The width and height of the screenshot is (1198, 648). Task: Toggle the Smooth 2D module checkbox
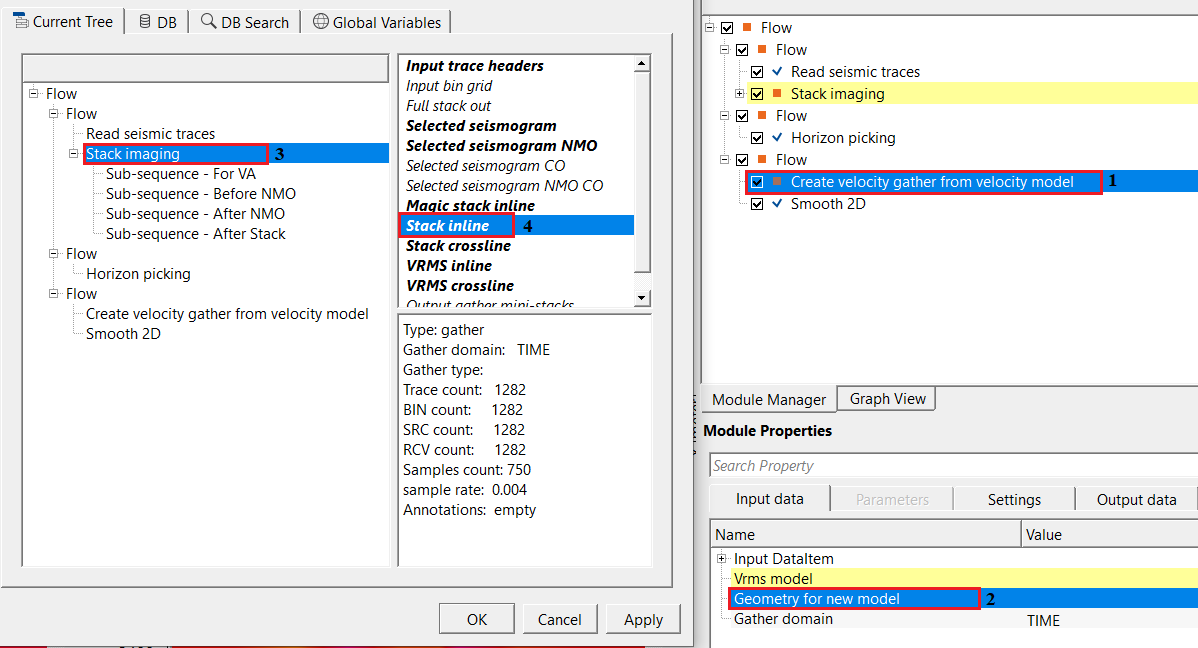point(757,204)
